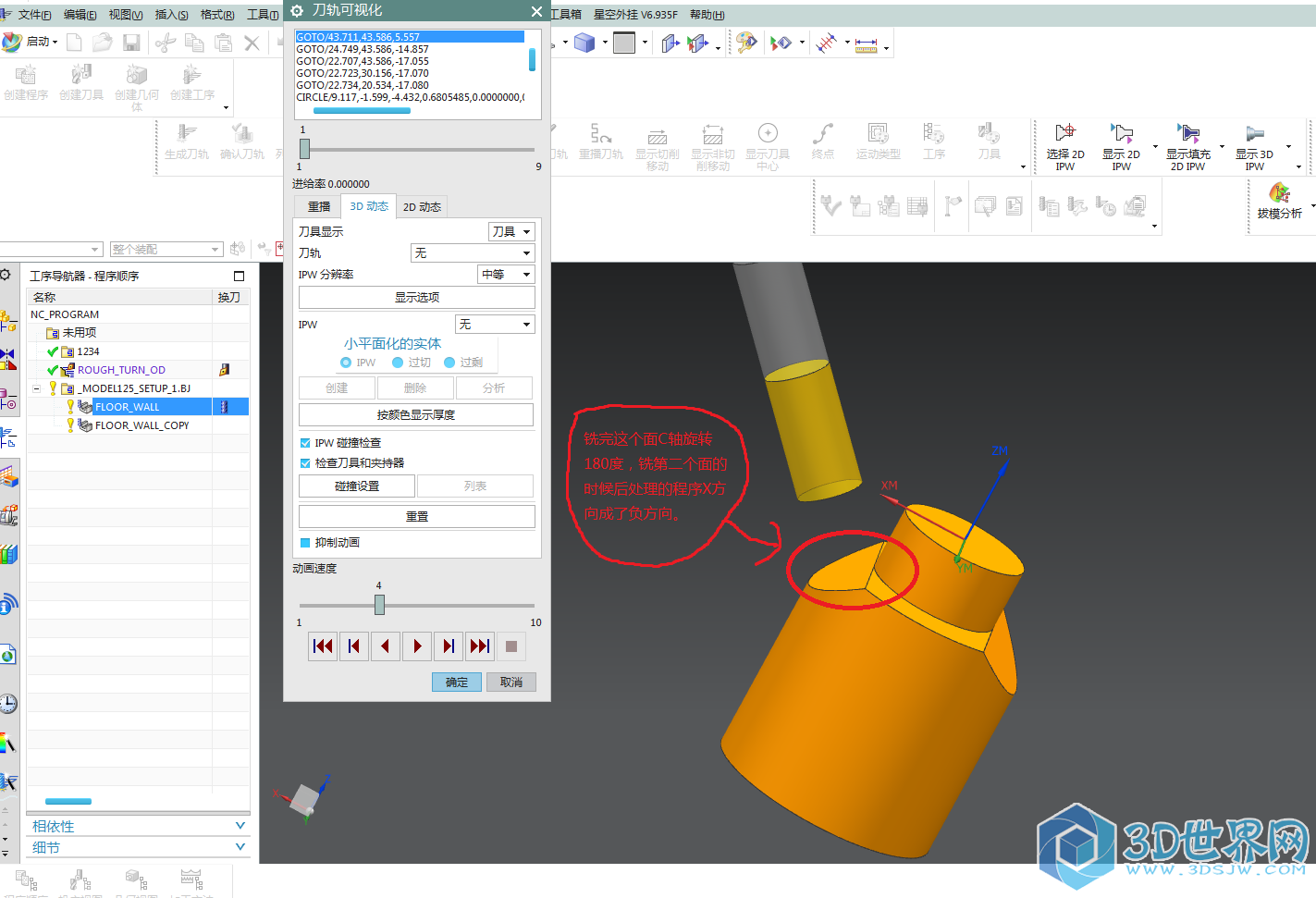Jump to end of tool path
Image resolution: width=1316 pixels, height=898 pixels.
click(480, 646)
